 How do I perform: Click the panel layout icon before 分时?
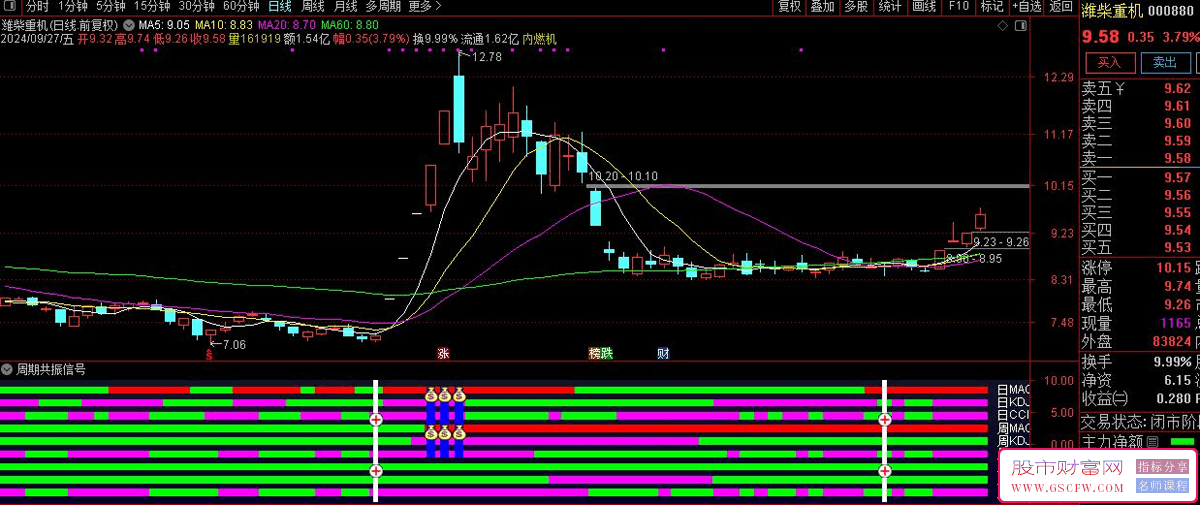click(9, 7)
